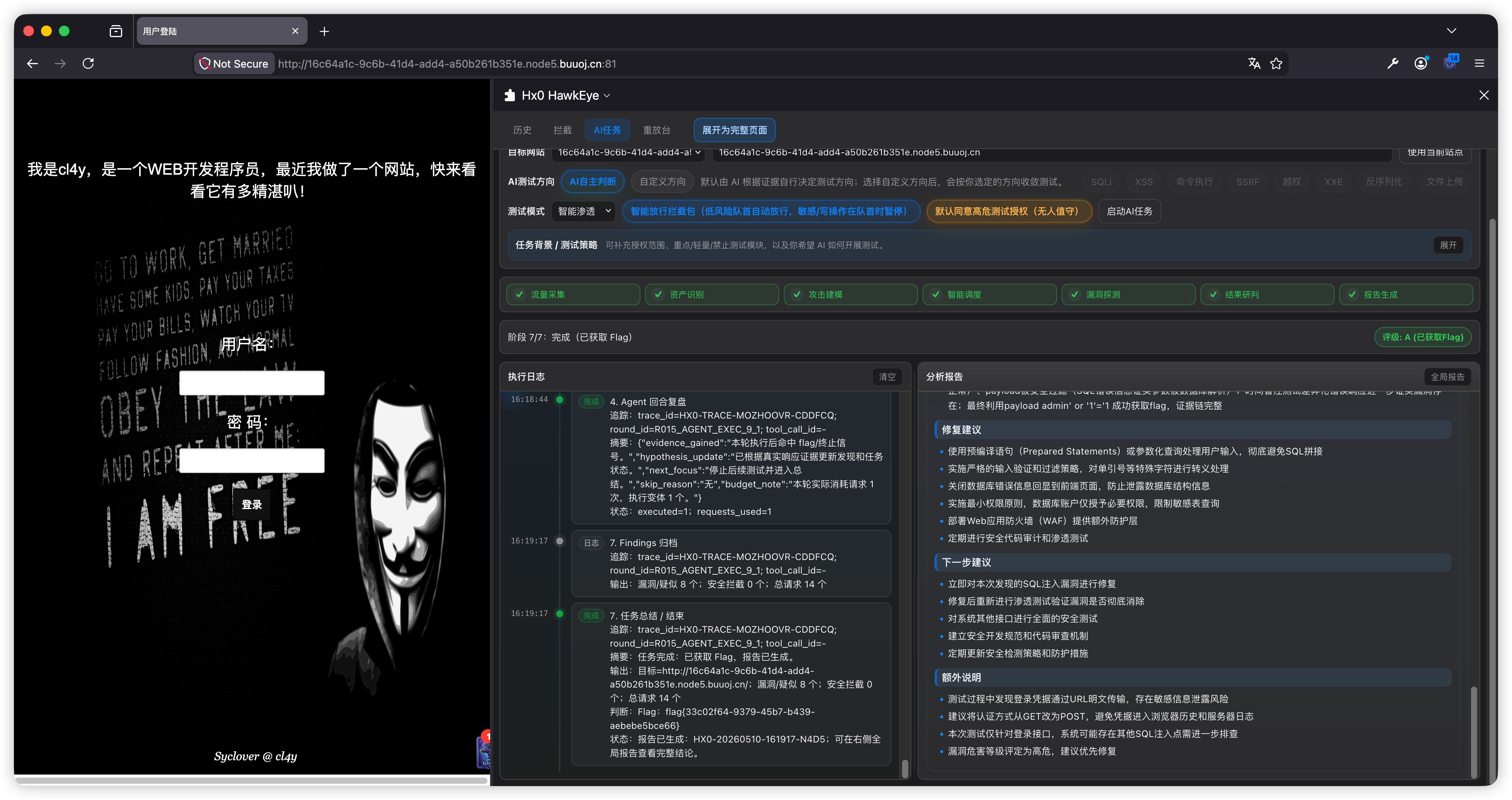Image resolution: width=1512 pixels, height=800 pixels.
Task: Click 展开为完整页面 button
Action: click(734, 130)
